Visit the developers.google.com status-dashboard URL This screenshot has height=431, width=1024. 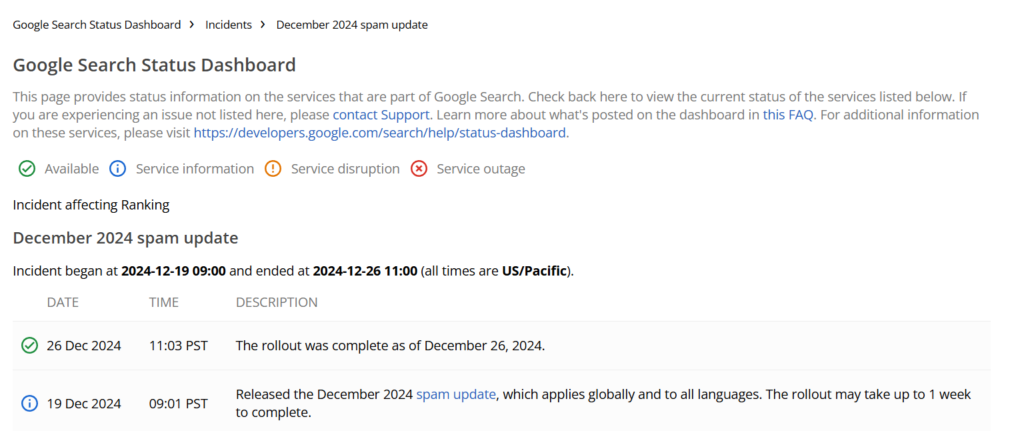coord(379,133)
